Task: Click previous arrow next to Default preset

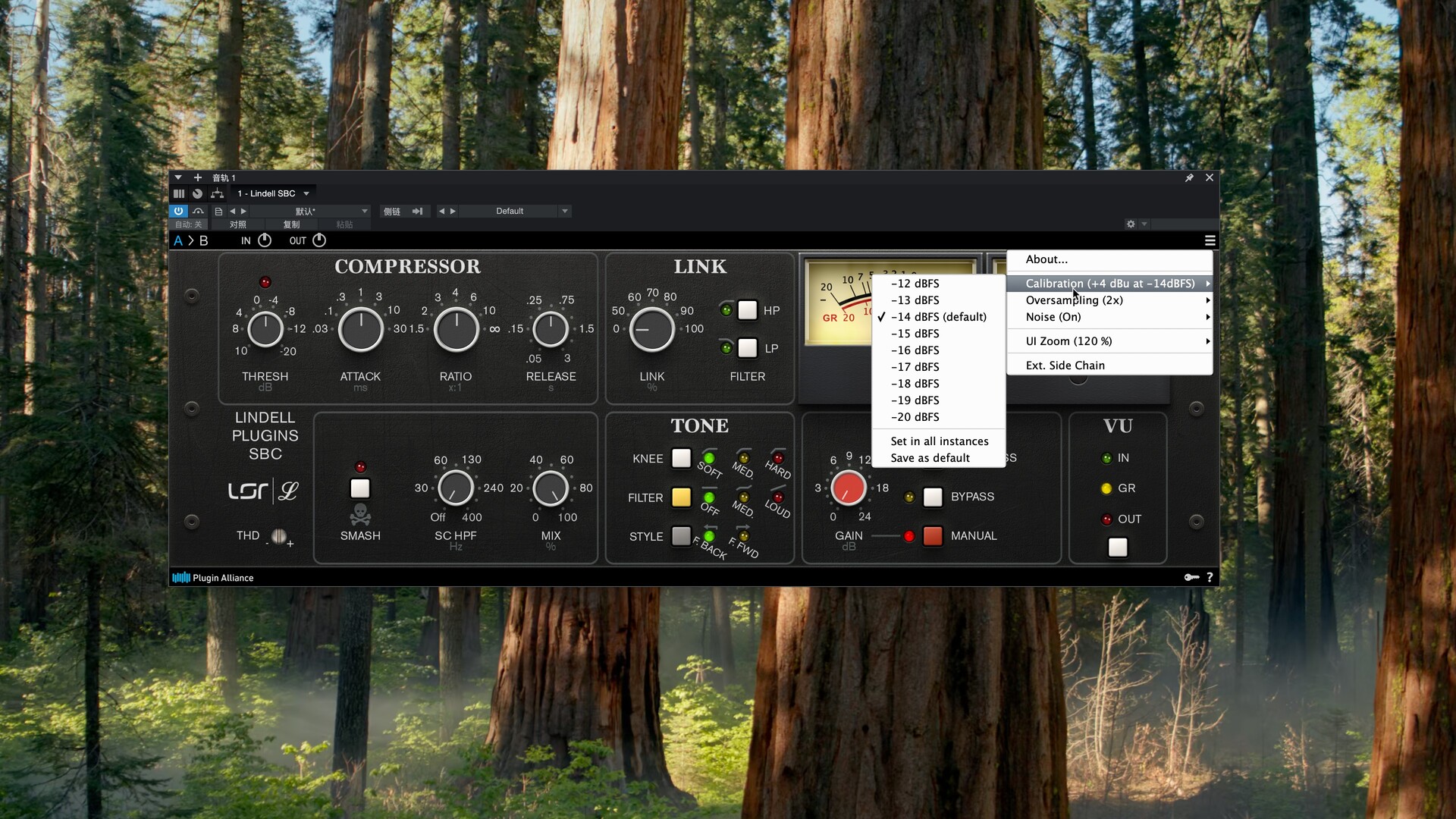Action: 441,211
